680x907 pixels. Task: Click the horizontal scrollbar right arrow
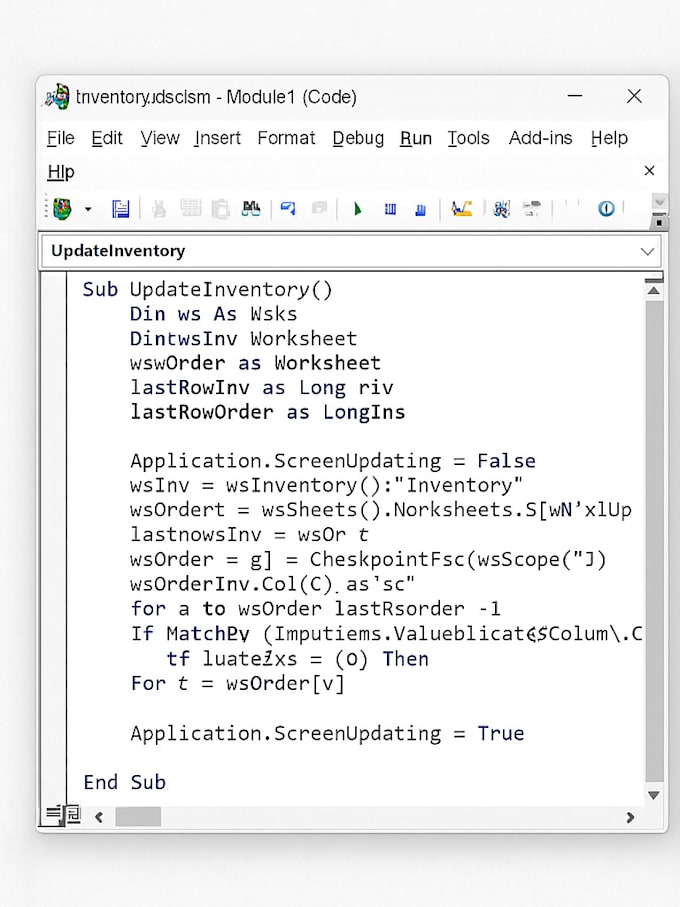[x=630, y=817]
